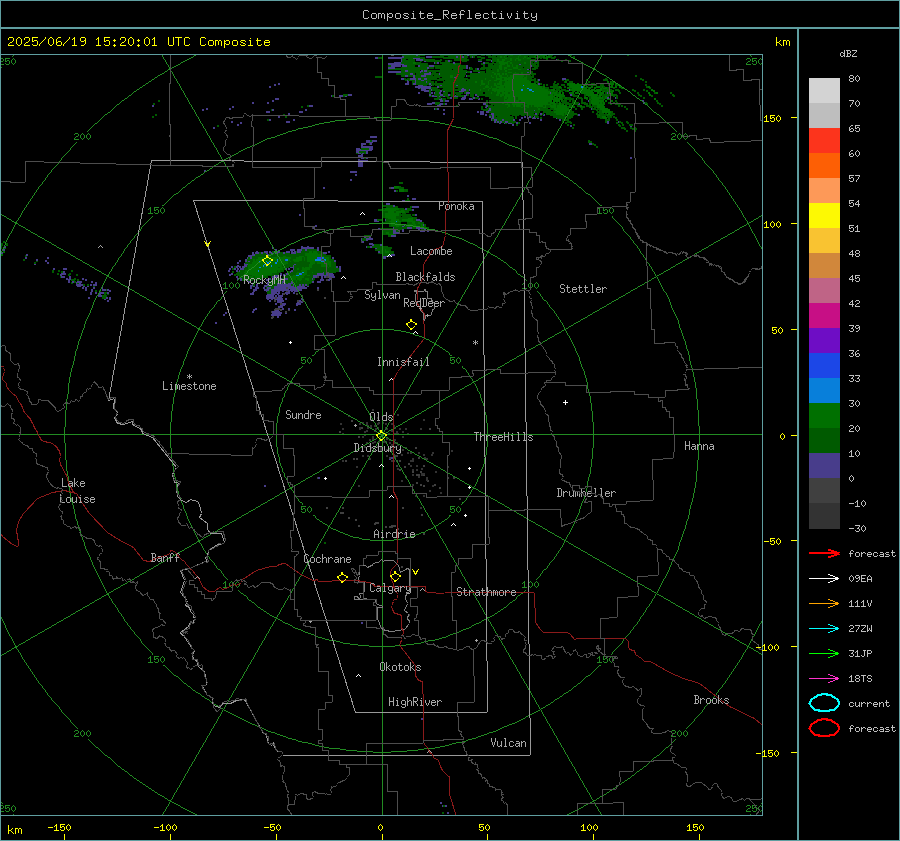Click the Lake Louise label
The image size is (900, 841).
pos(77,491)
